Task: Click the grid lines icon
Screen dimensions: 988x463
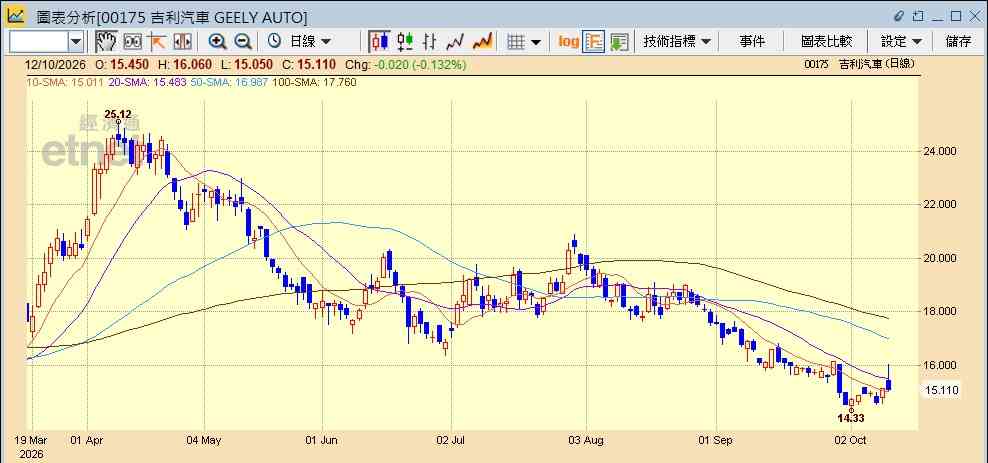Action: 516,42
